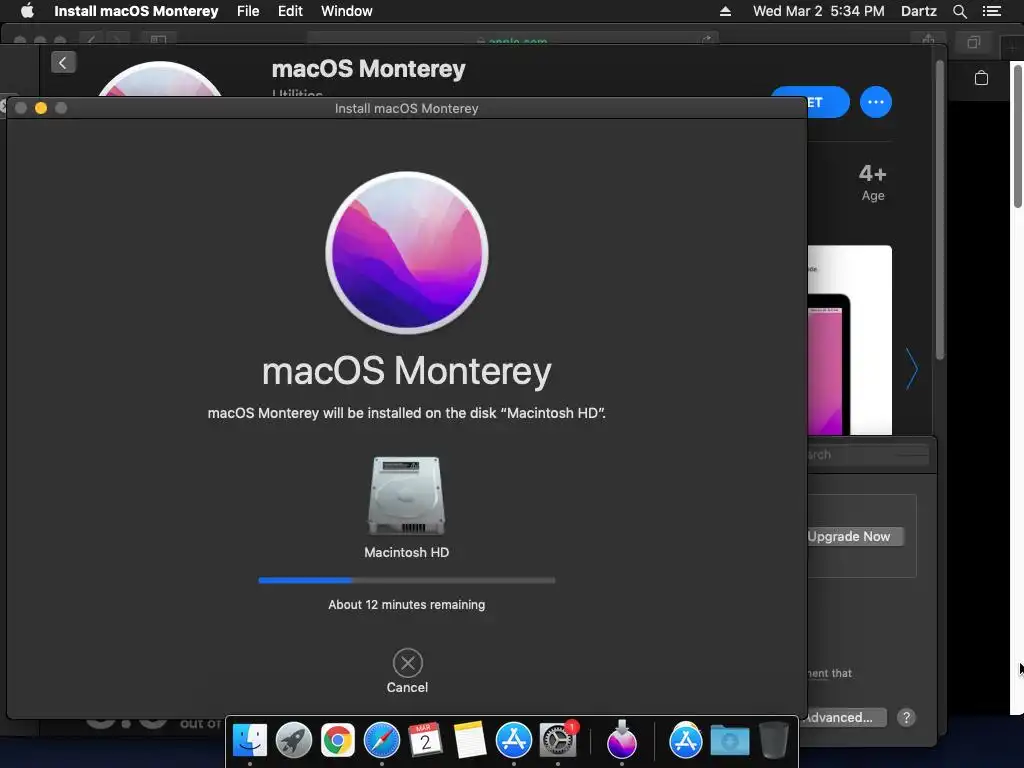
Task: Open the Downloads folder in the Dock
Action: 729,741
